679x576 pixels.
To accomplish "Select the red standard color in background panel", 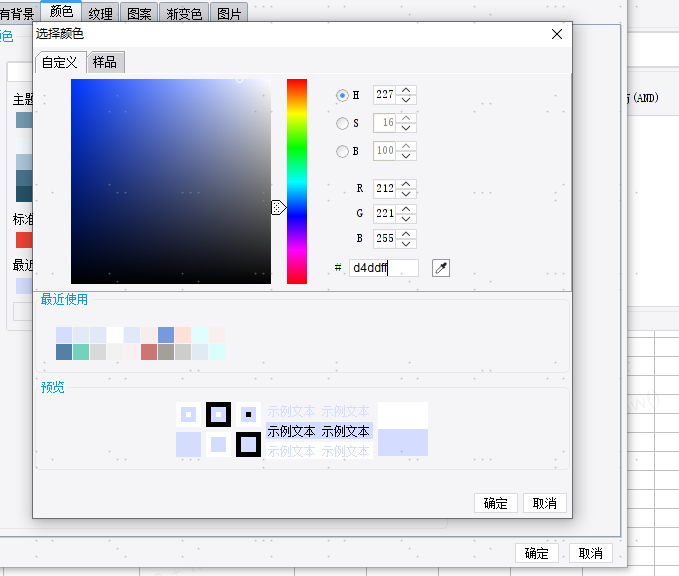I will click(24, 240).
